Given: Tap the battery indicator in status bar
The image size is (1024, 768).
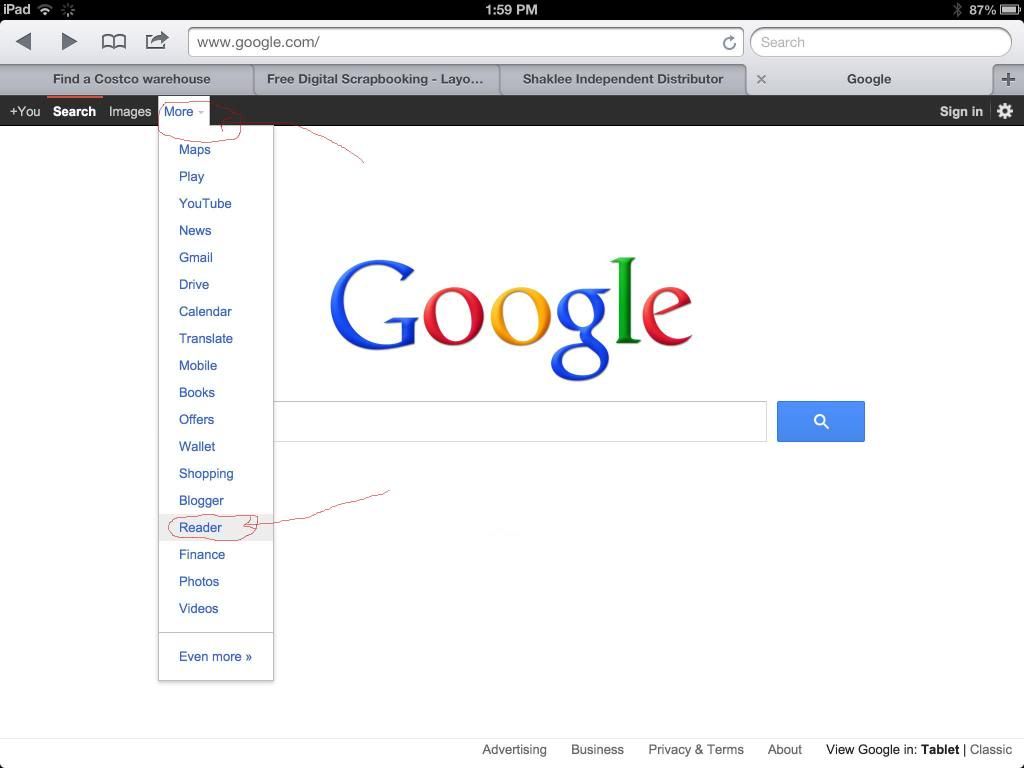Looking at the screenshot, I should (1010, 9).
